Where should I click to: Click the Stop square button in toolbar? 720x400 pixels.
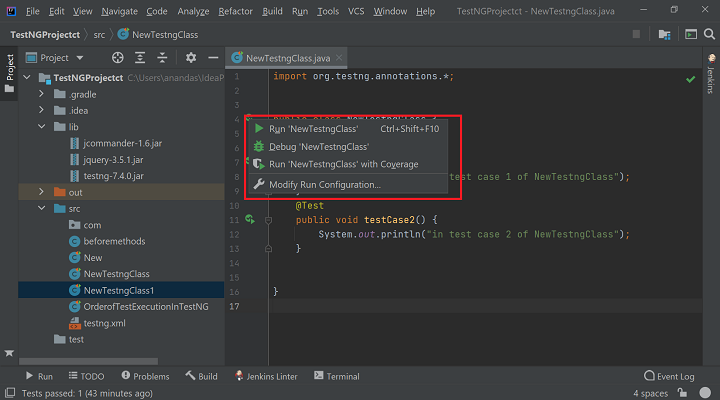tap(636, 34)
